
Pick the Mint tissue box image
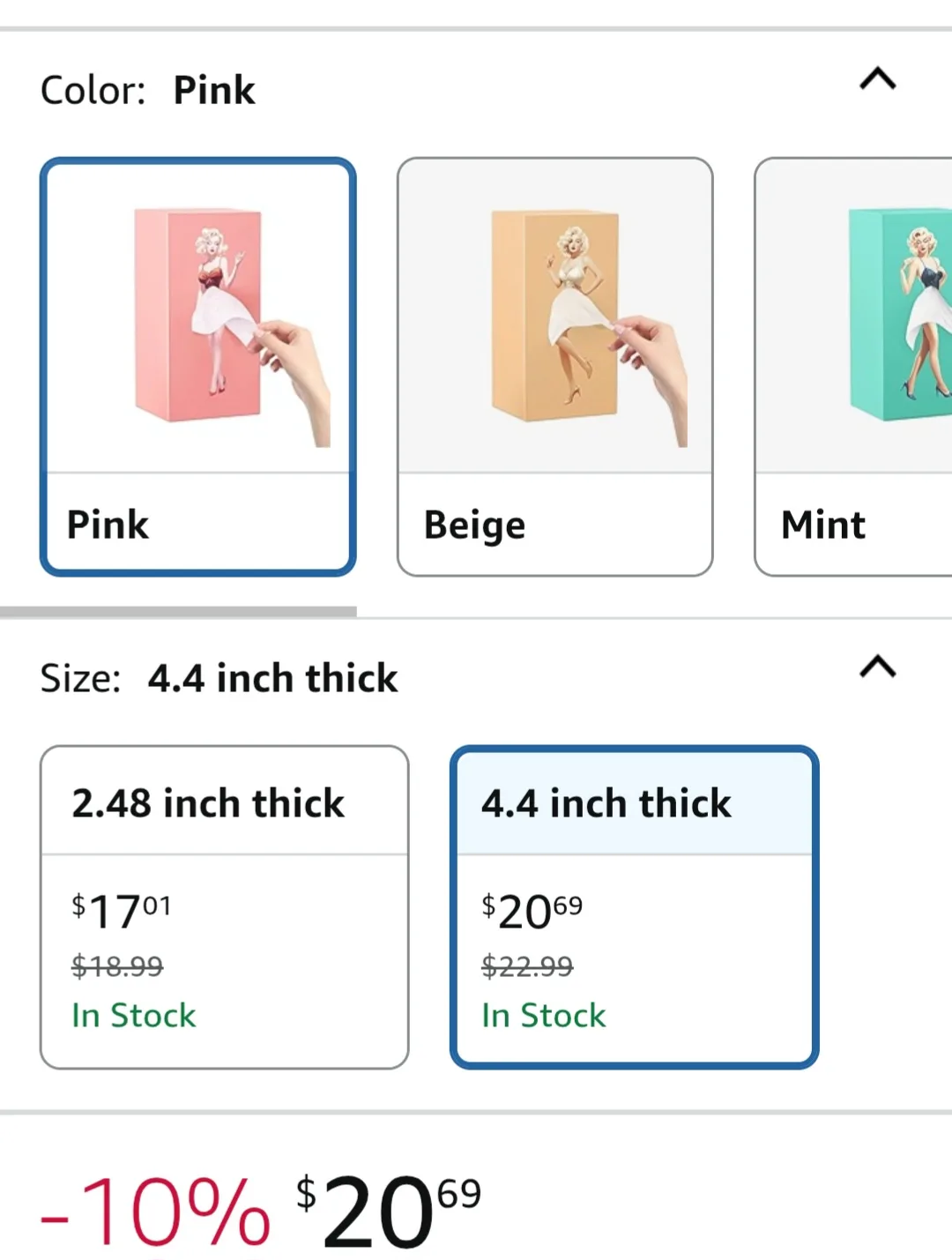(881, 317)
